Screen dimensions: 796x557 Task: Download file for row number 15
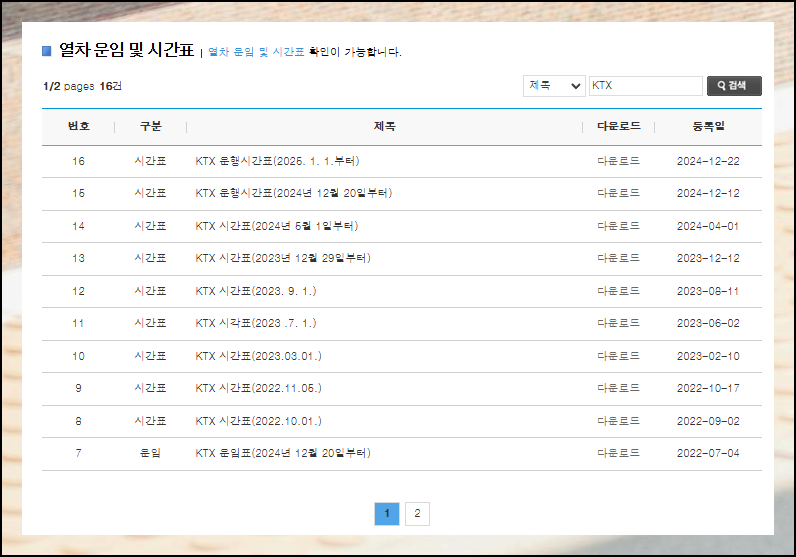(618, 193)
